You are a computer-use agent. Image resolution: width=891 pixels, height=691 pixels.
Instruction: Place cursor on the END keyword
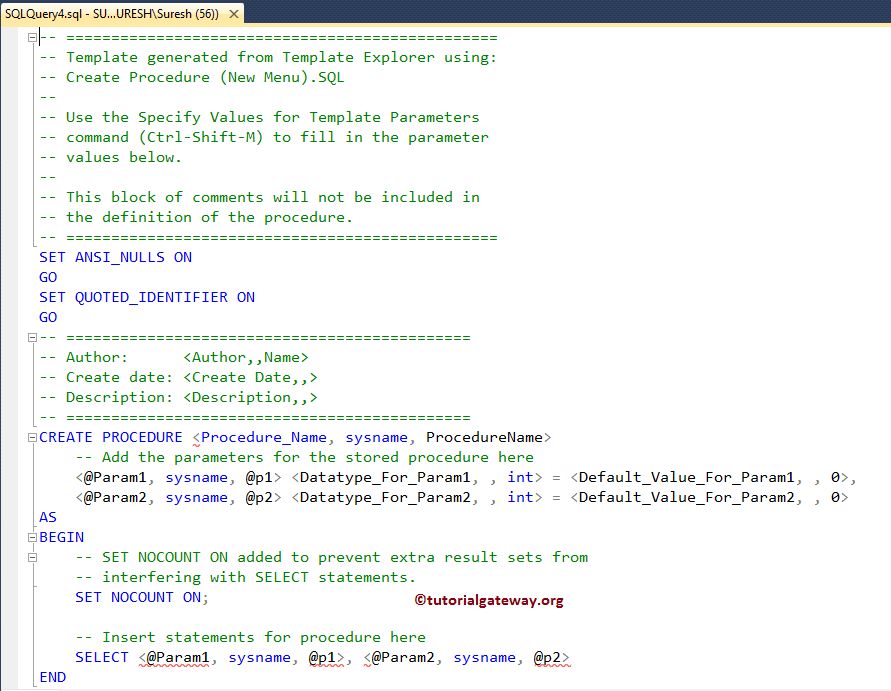[x=52, y=677]
